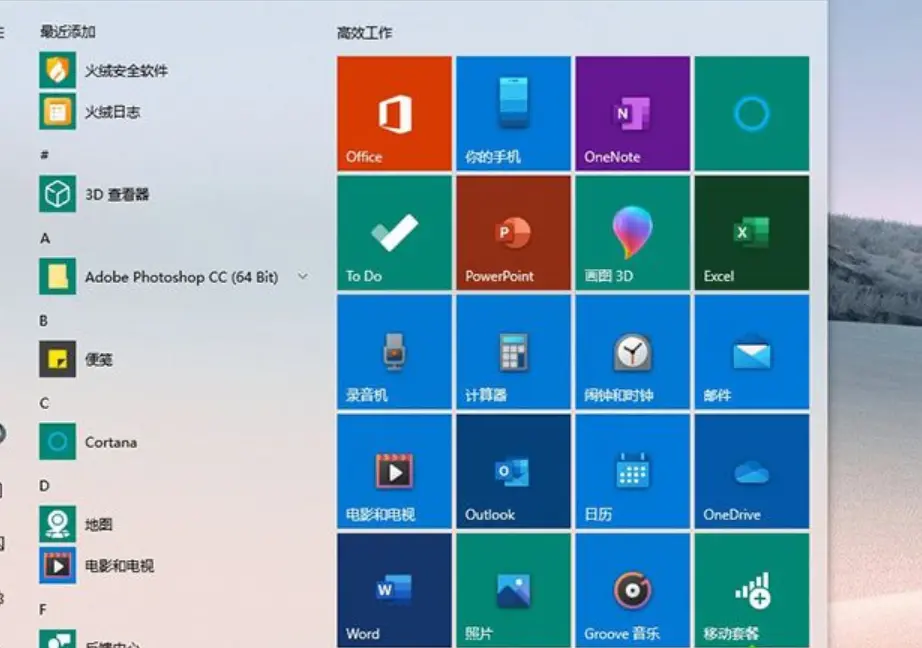Launch the 计算器 calculator tile

513,352
